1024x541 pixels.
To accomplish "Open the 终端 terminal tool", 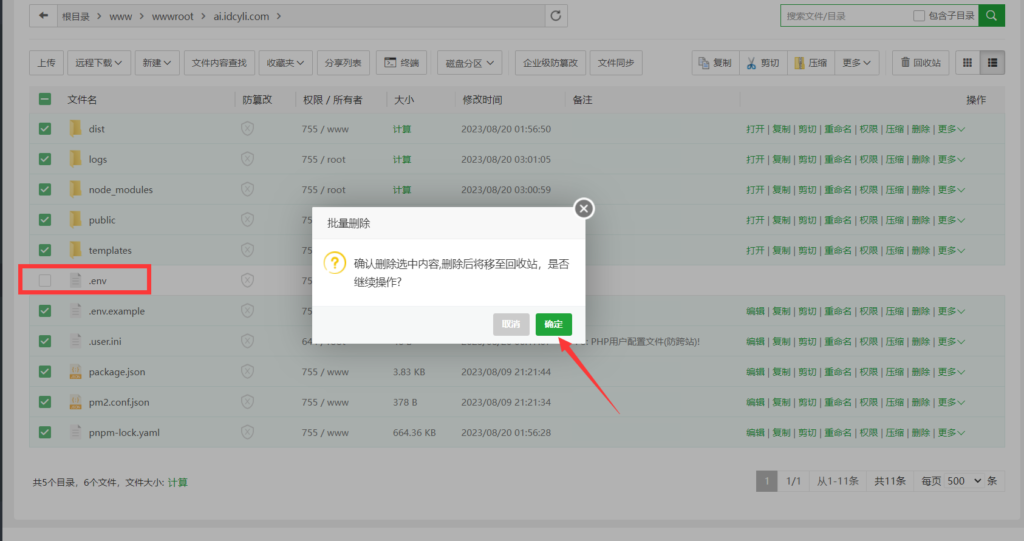I will [x=402, y=63].
